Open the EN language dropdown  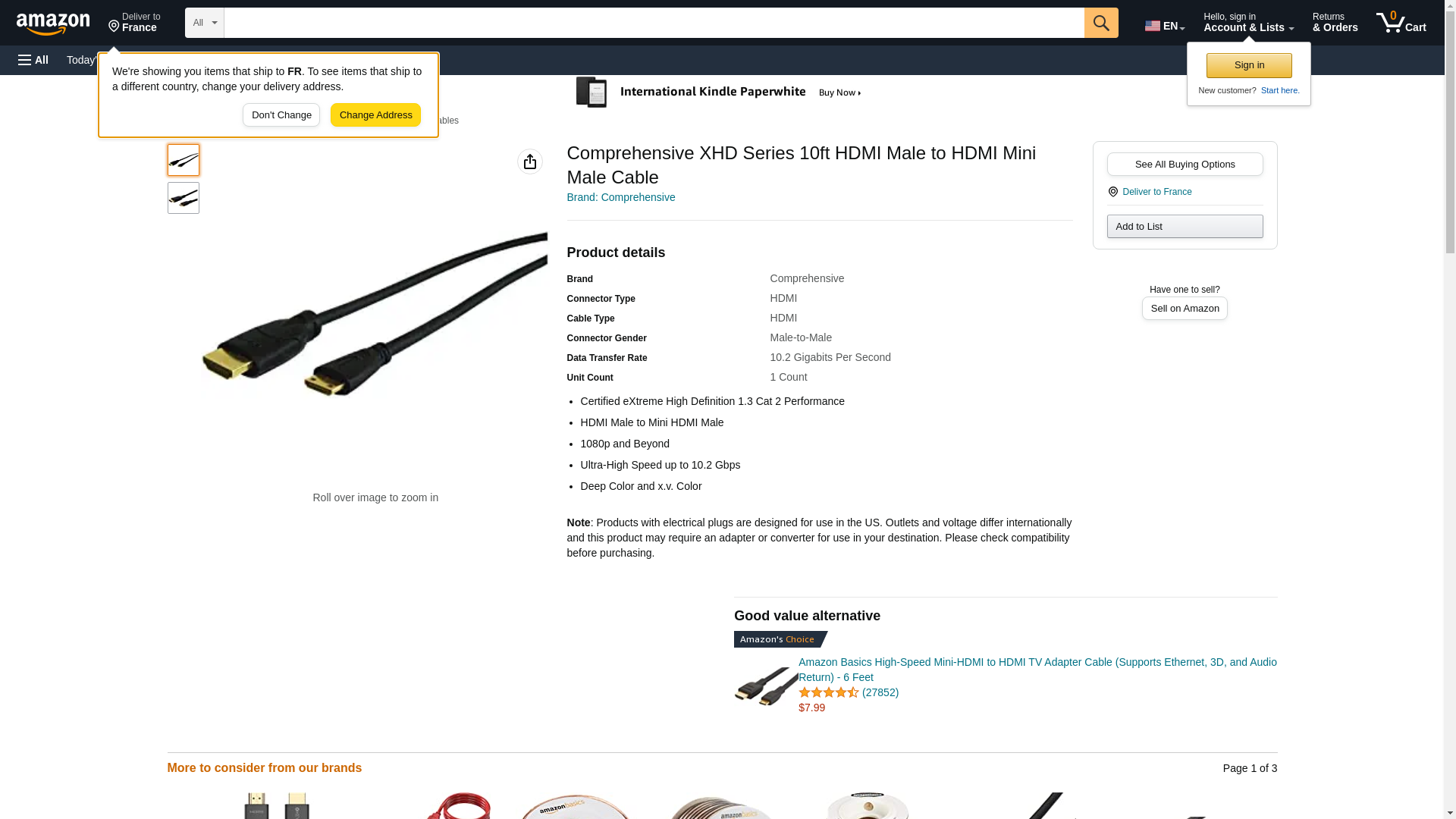click(1165, 25)
